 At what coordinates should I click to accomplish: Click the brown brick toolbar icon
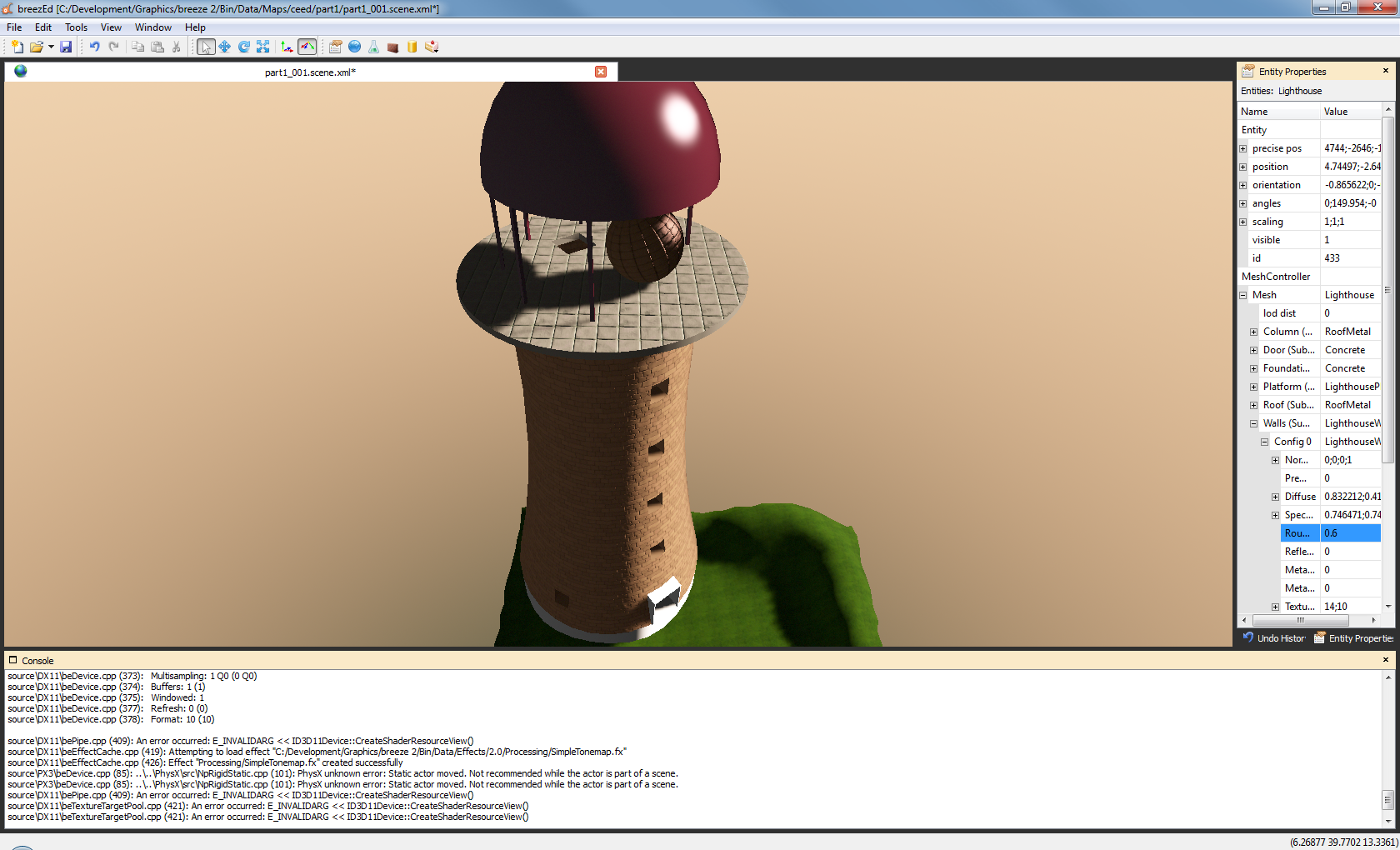[x=392, y=47]
